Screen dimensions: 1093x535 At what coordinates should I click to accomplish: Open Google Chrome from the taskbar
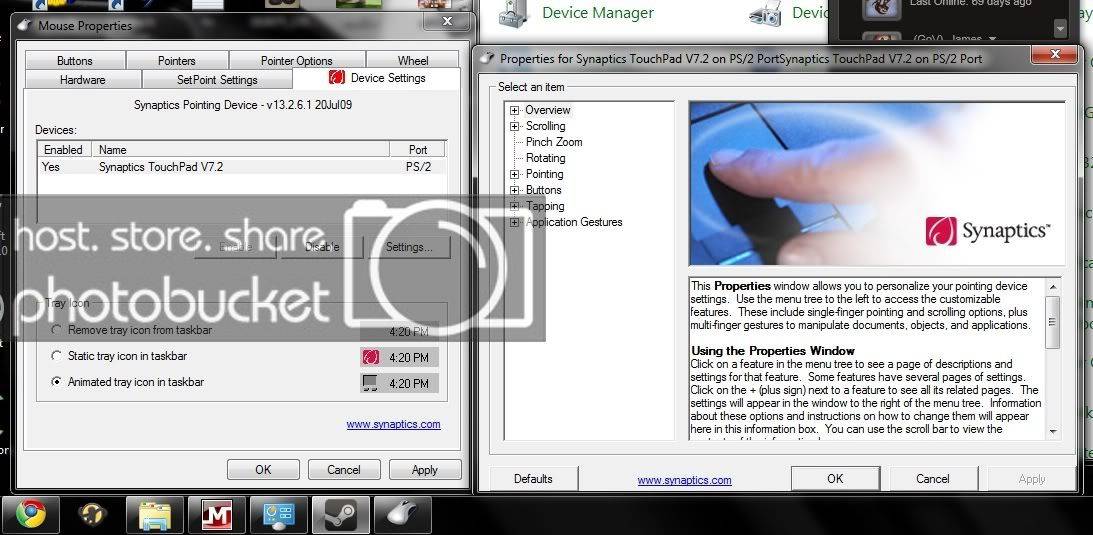pyautogui.click(x=31, y=515)
